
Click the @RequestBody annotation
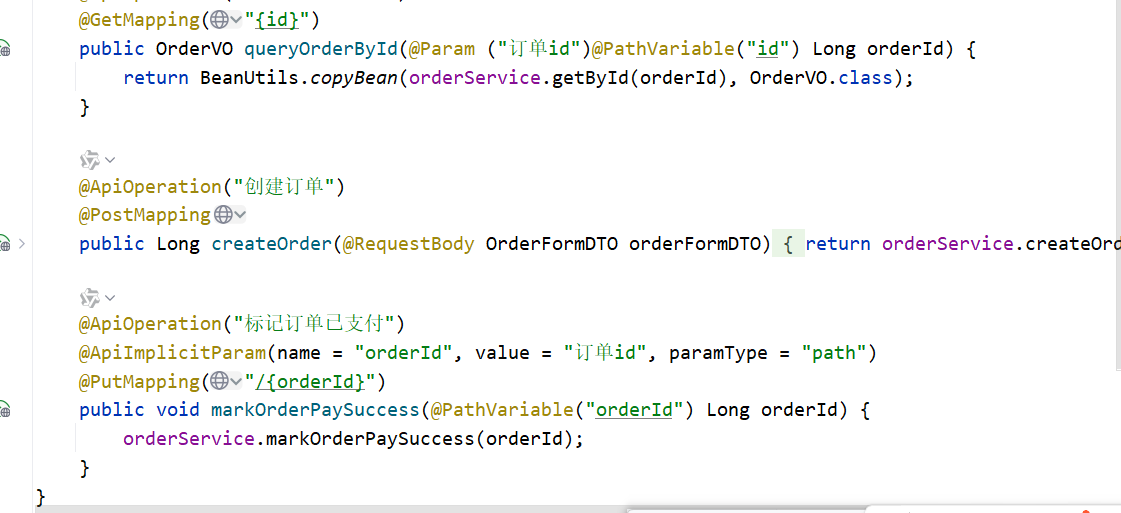(408, 244)
